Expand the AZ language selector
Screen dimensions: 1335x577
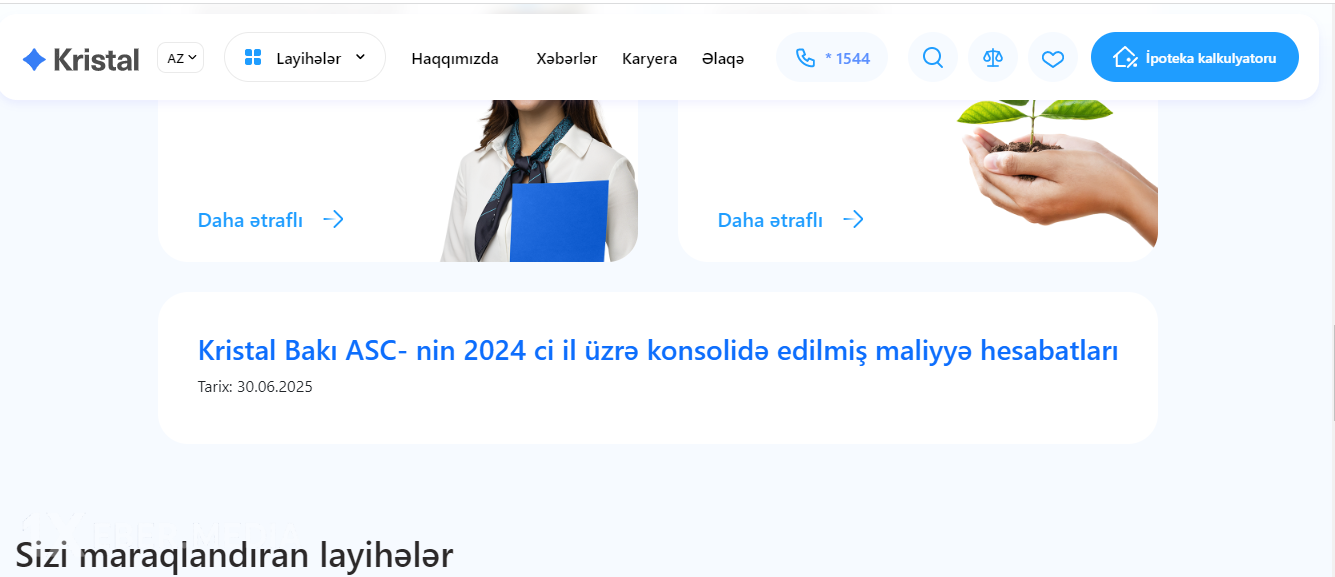[180, 58]
